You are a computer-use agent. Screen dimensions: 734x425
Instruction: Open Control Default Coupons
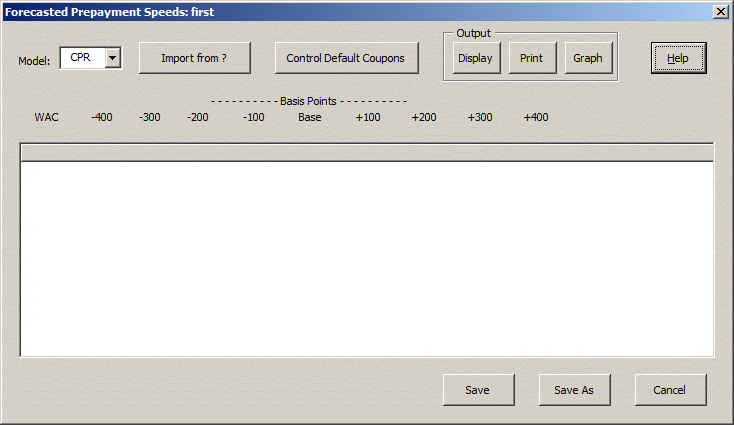pyautogui.click(x=345, y=58)
